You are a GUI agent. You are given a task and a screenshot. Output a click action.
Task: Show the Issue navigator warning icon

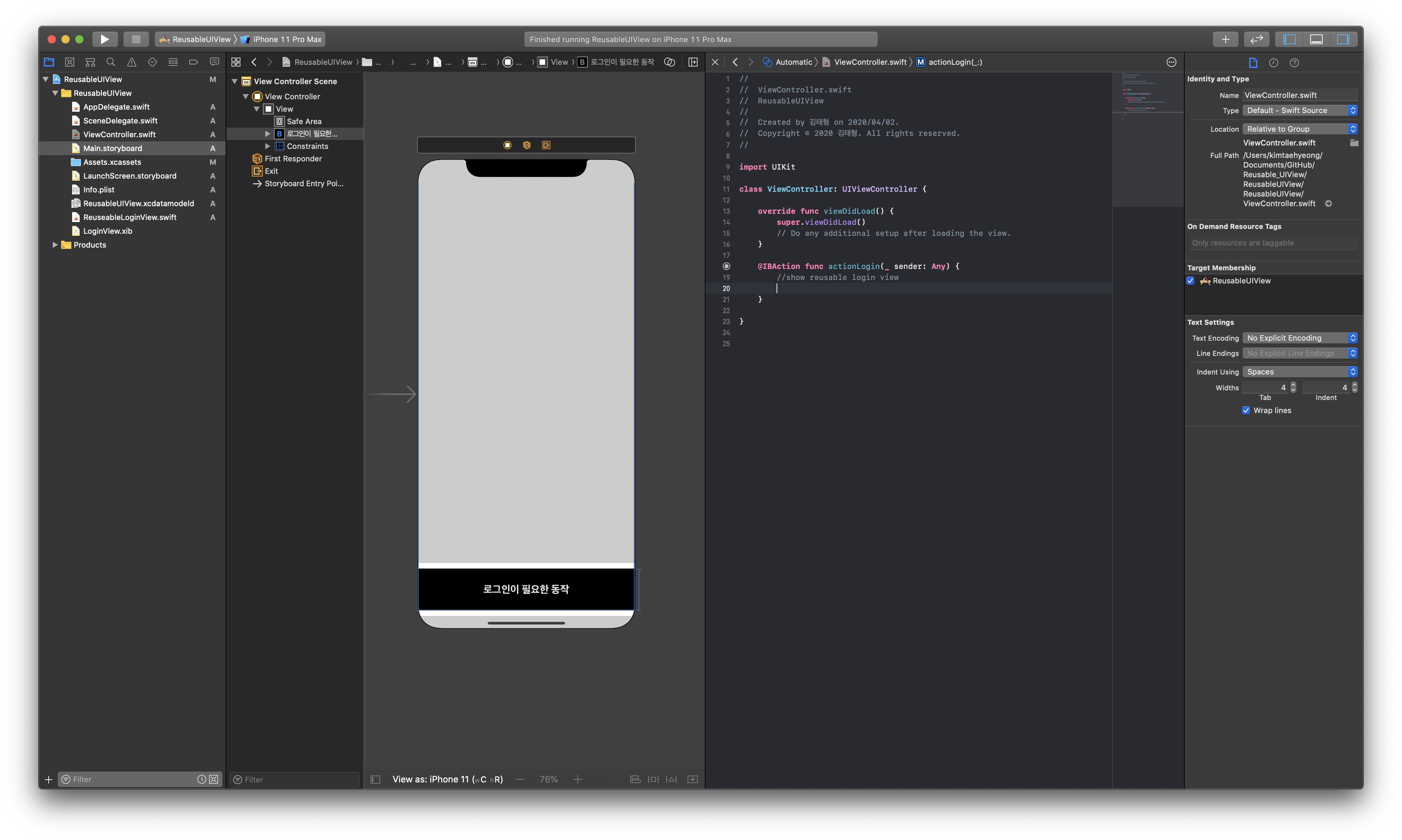tap(131, 62)
